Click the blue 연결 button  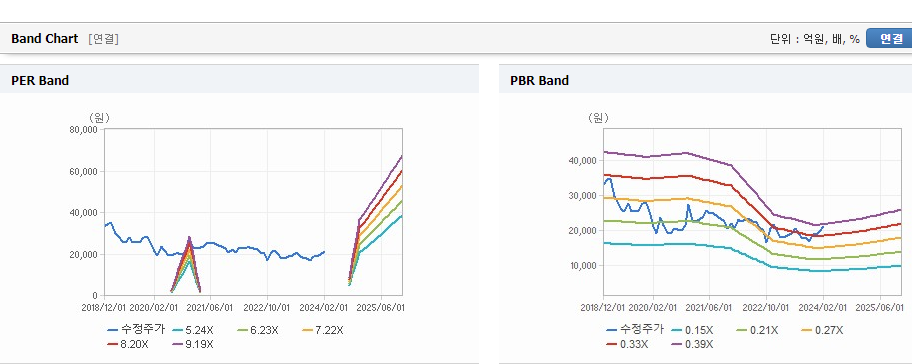click(x=889, y=38)
